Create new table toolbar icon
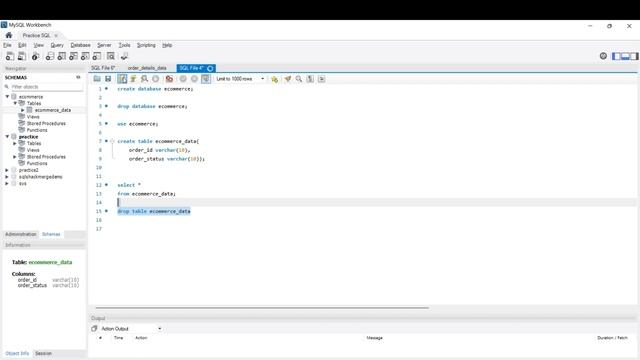This screenshot has height=360, width=640. pos(61,56)
